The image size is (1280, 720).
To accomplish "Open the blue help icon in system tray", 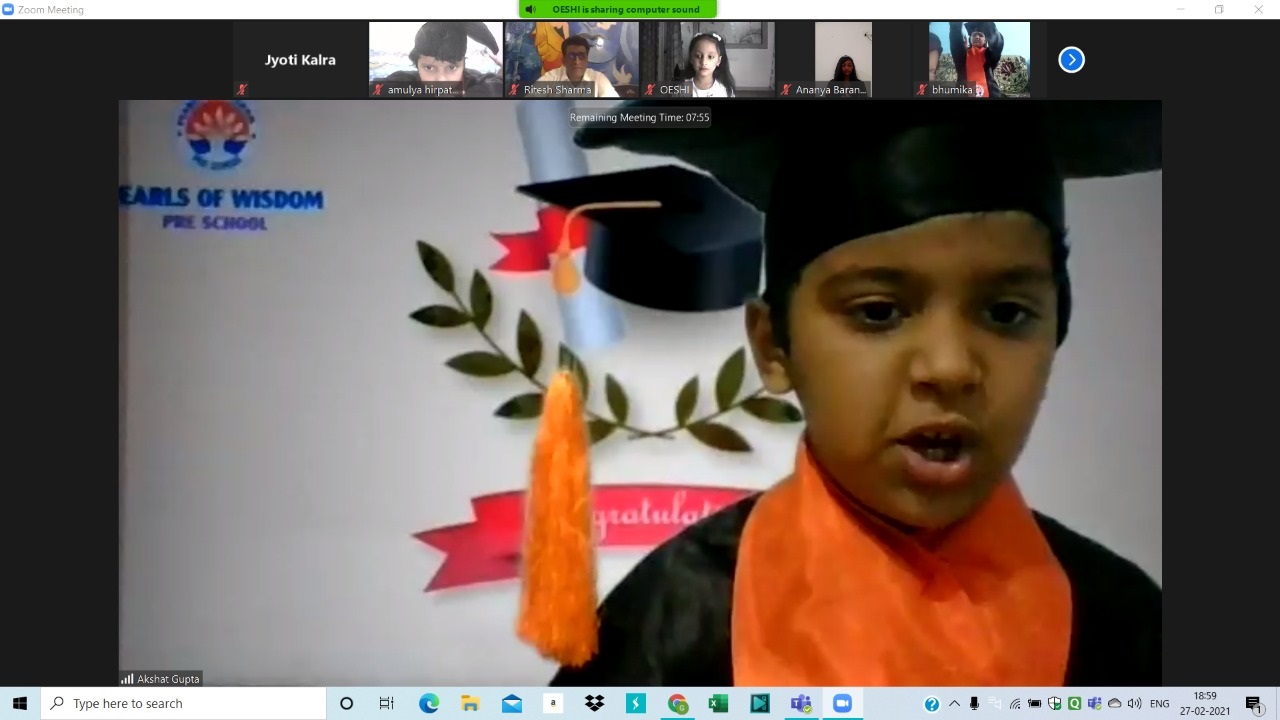I will (932, 704).
